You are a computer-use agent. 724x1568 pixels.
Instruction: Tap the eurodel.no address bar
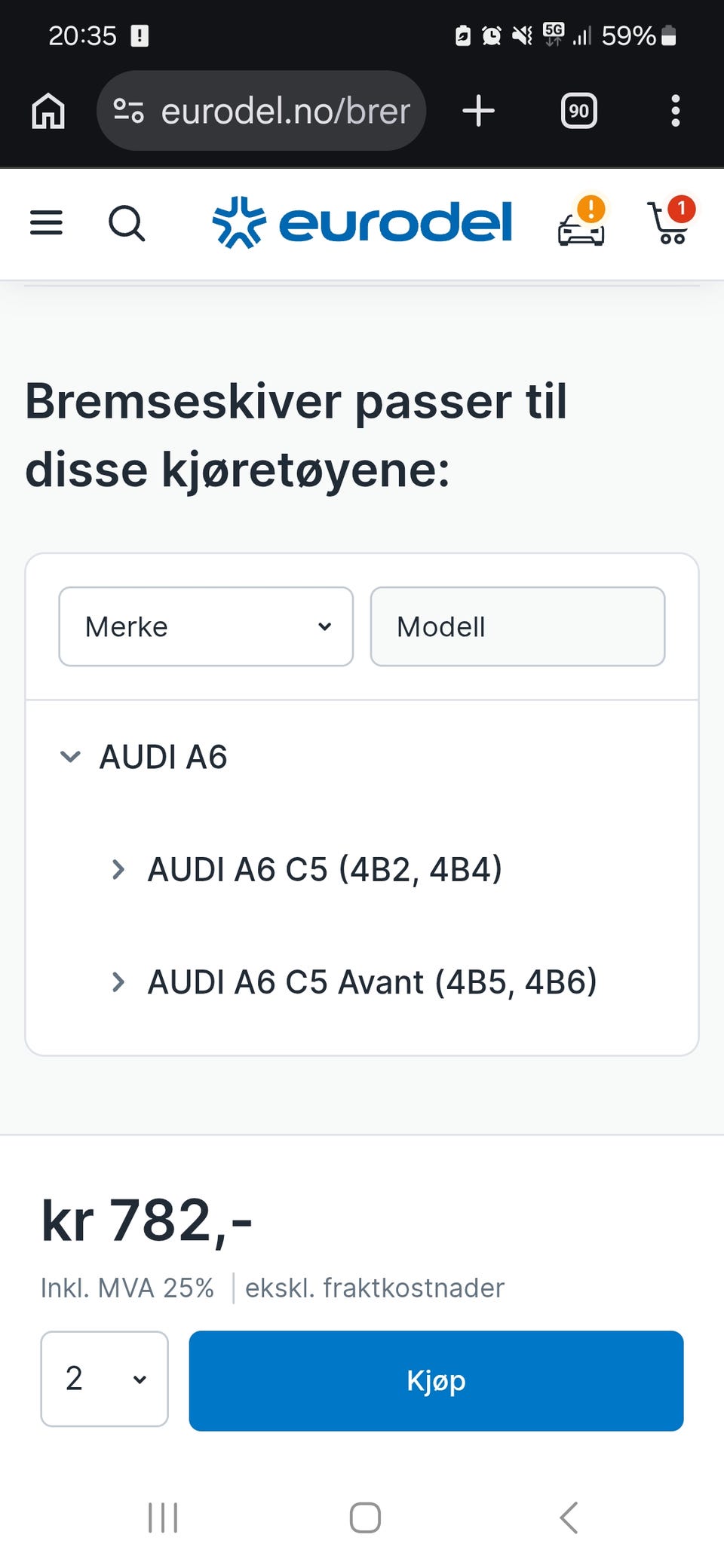pos(285,111)
